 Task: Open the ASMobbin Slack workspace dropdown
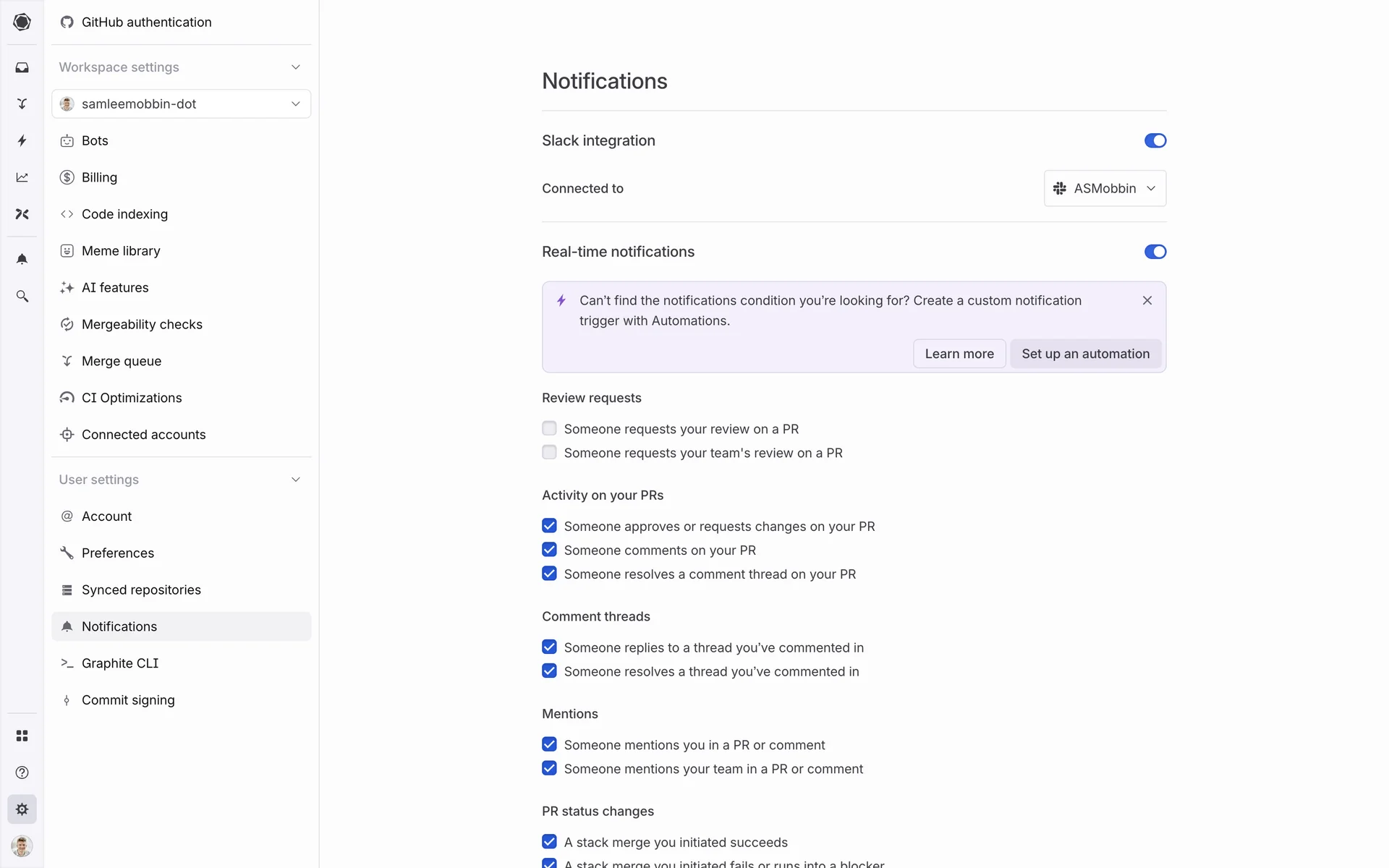[x=1104, y=188]
